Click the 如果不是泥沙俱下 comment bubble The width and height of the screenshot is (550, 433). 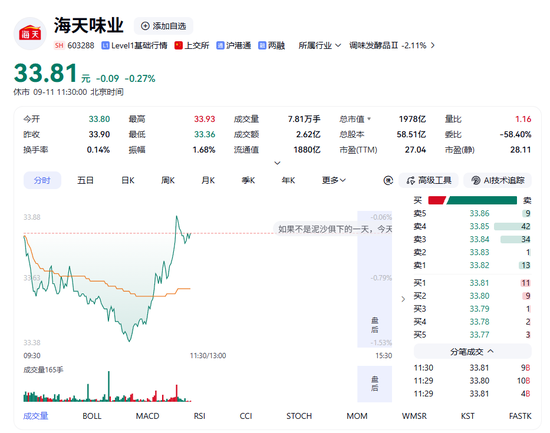[x=333, y=229]
